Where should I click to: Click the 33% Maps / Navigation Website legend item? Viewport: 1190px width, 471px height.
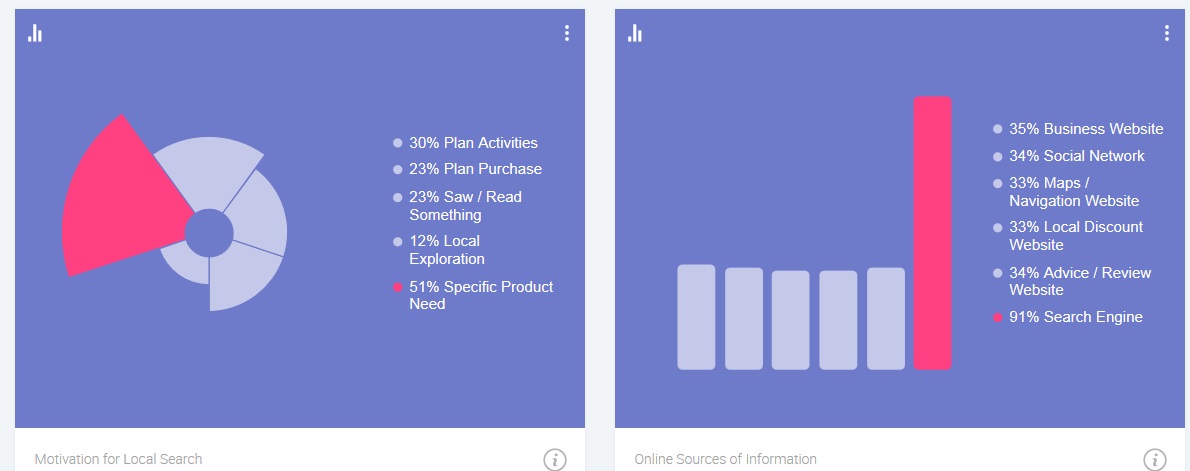pos(1073,192)
